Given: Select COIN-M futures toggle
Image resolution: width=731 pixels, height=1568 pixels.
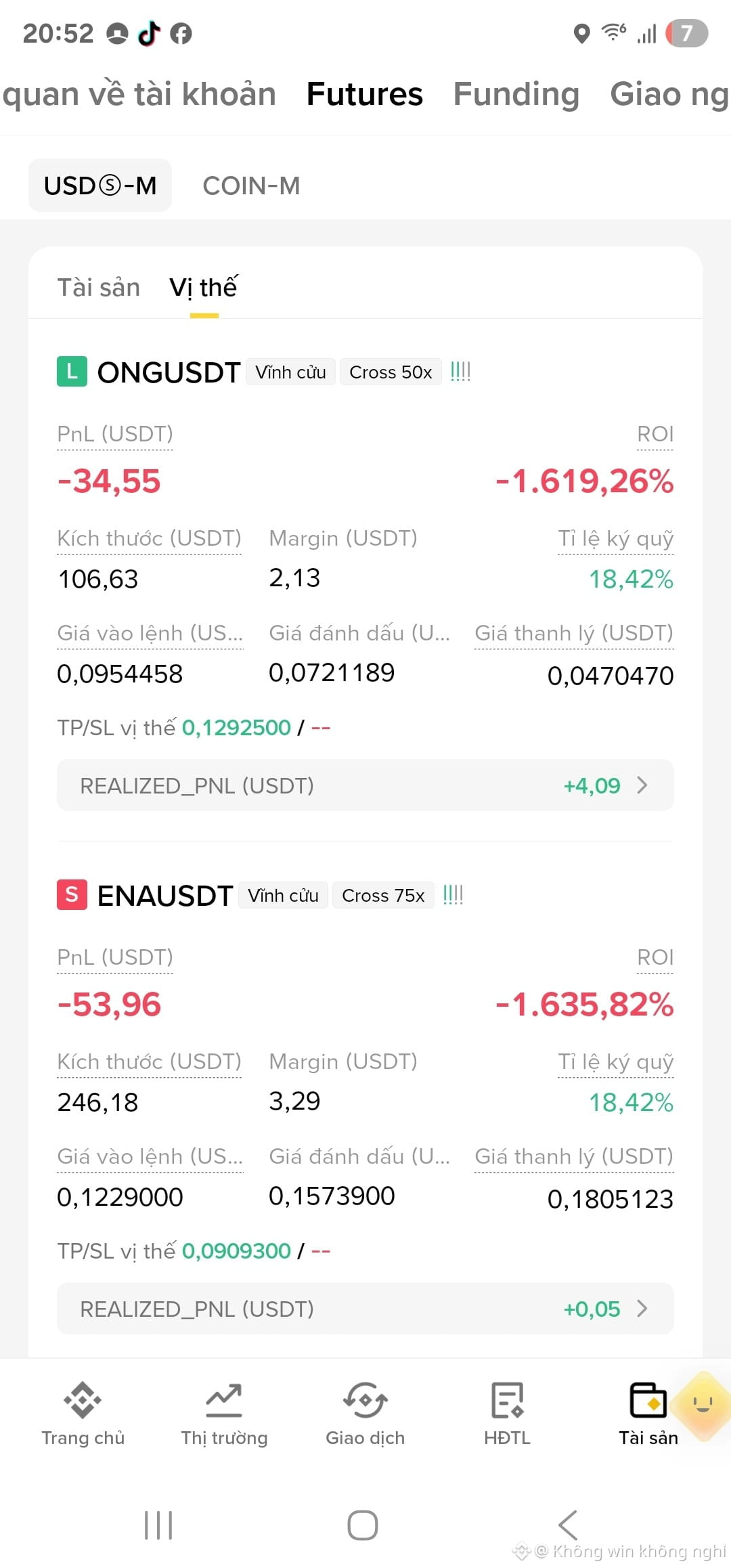Looking at the screenshot, I should 251,186.
